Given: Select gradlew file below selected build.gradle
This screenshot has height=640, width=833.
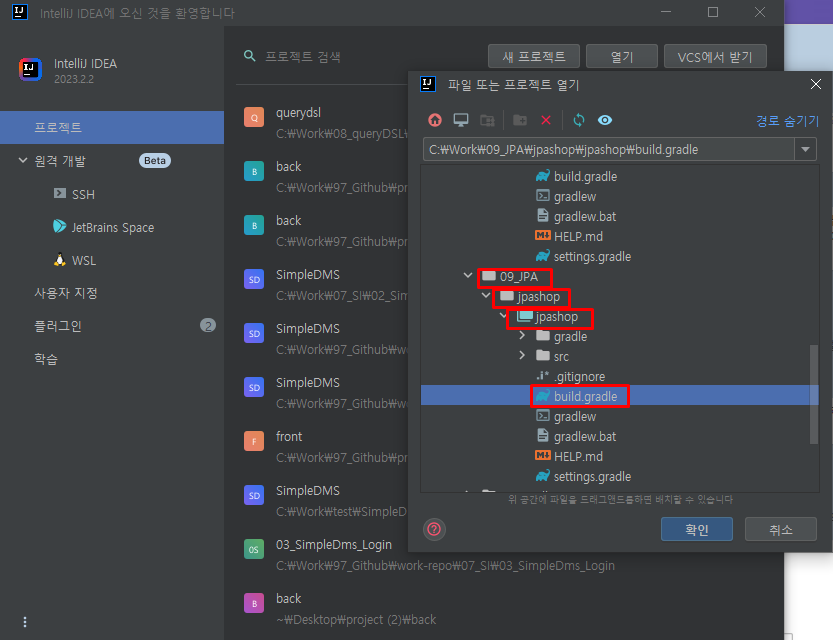Looking at the screenshot, I should pos(566,416).
